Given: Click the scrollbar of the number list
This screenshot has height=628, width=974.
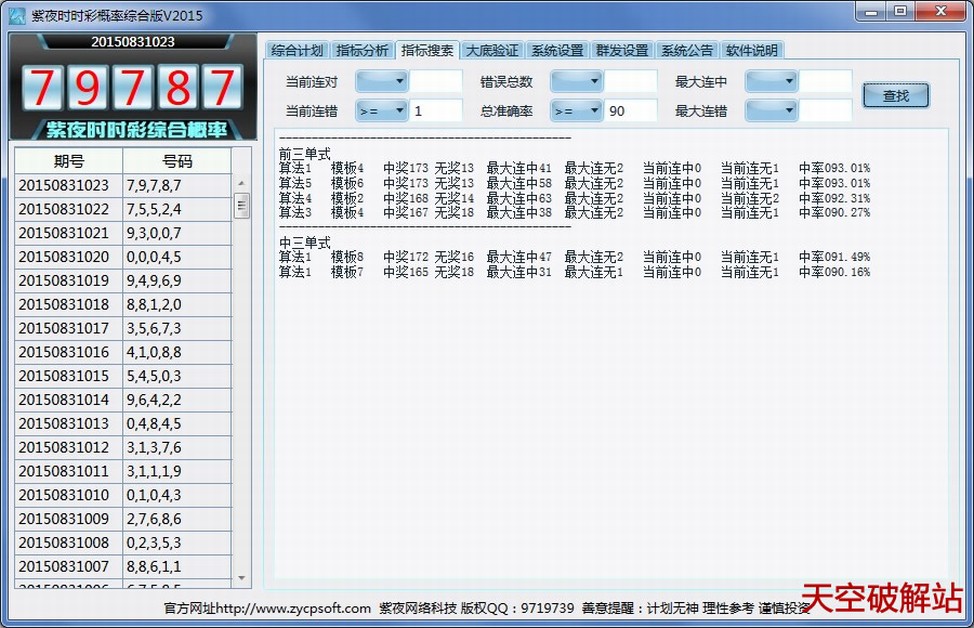Looking at the screenshot, I should 240,380.
